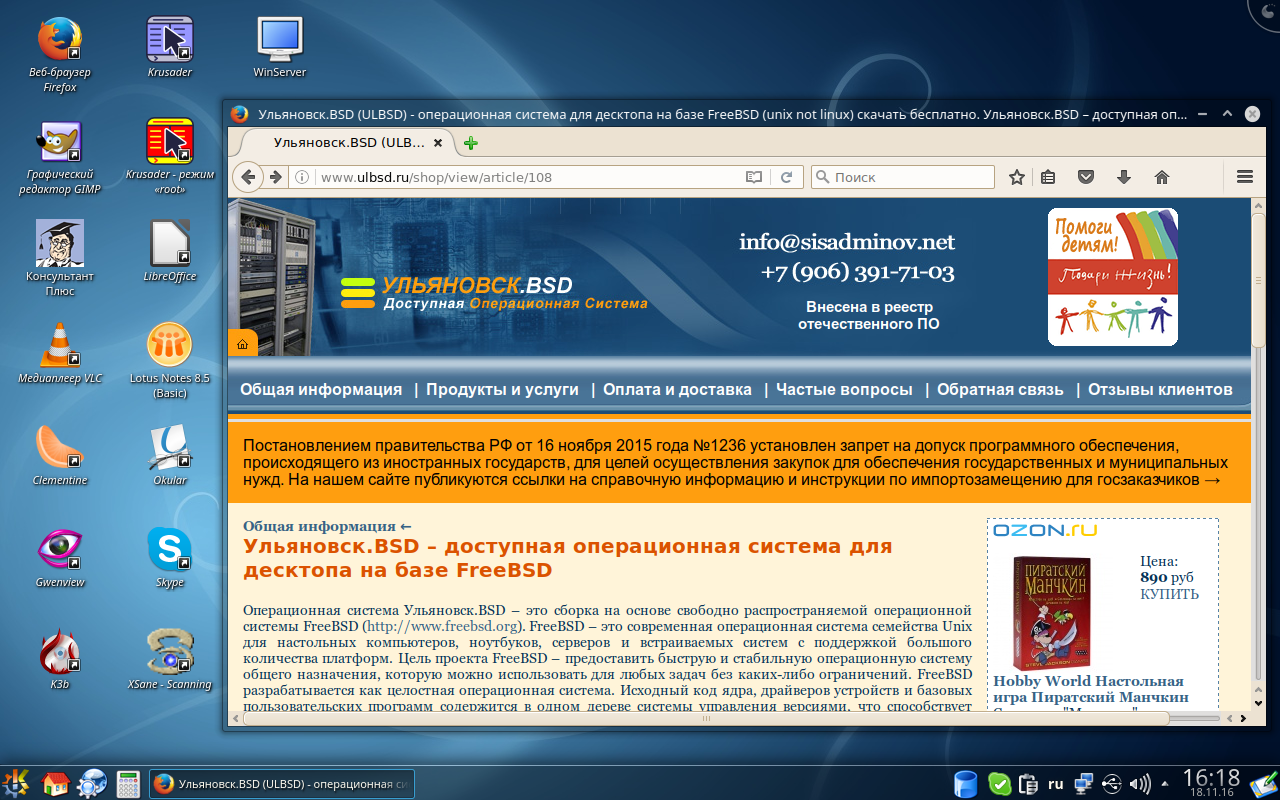1280x800 pixels.
Task: Open the Firefox hamburger menu
Action: coord(1245,177)
